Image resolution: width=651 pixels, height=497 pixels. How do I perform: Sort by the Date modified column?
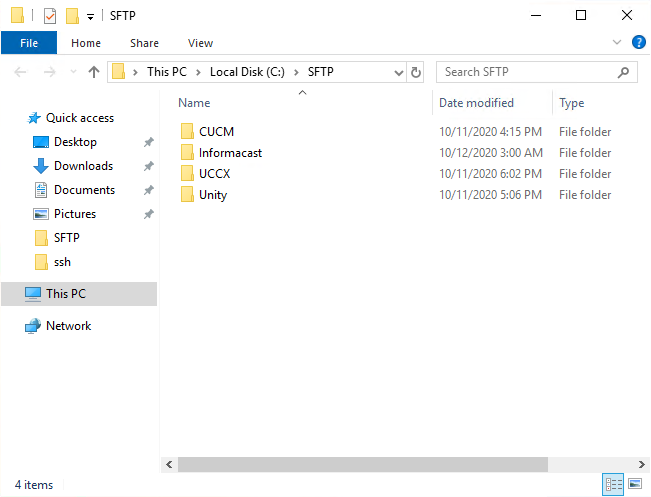pyautogui.click(x=476, y=103)
